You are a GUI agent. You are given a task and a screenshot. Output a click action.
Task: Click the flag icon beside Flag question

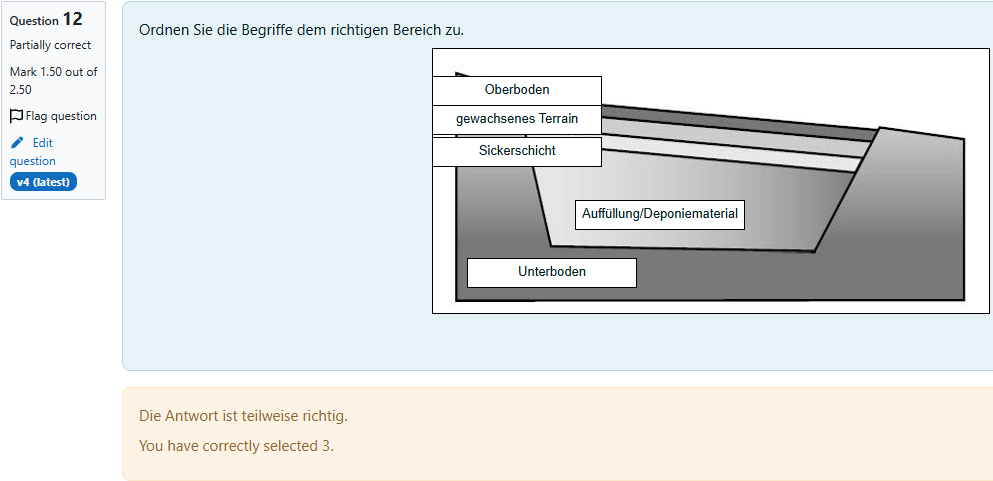pos(16,116)
